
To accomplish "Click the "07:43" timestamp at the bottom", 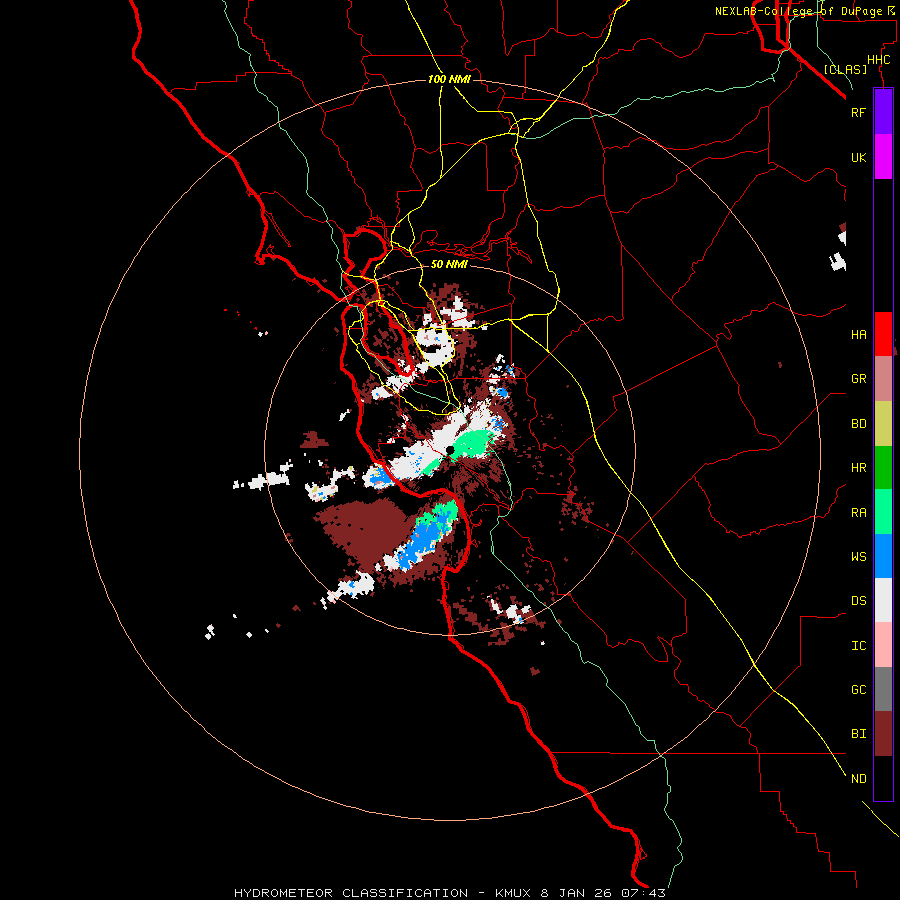I will (x=643, y=893).
